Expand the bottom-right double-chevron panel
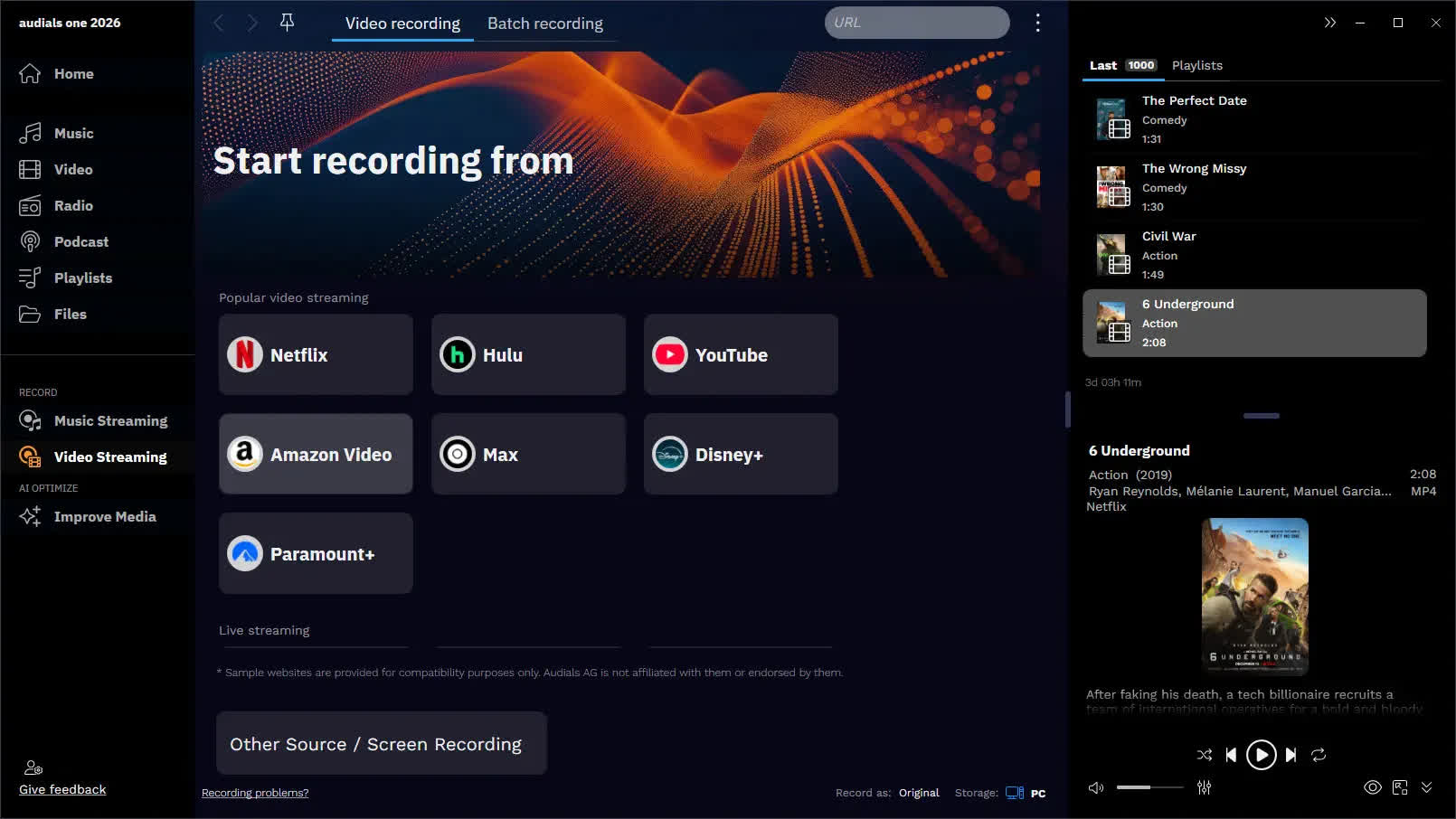 pyautogui.click(x=1427, y=787)
